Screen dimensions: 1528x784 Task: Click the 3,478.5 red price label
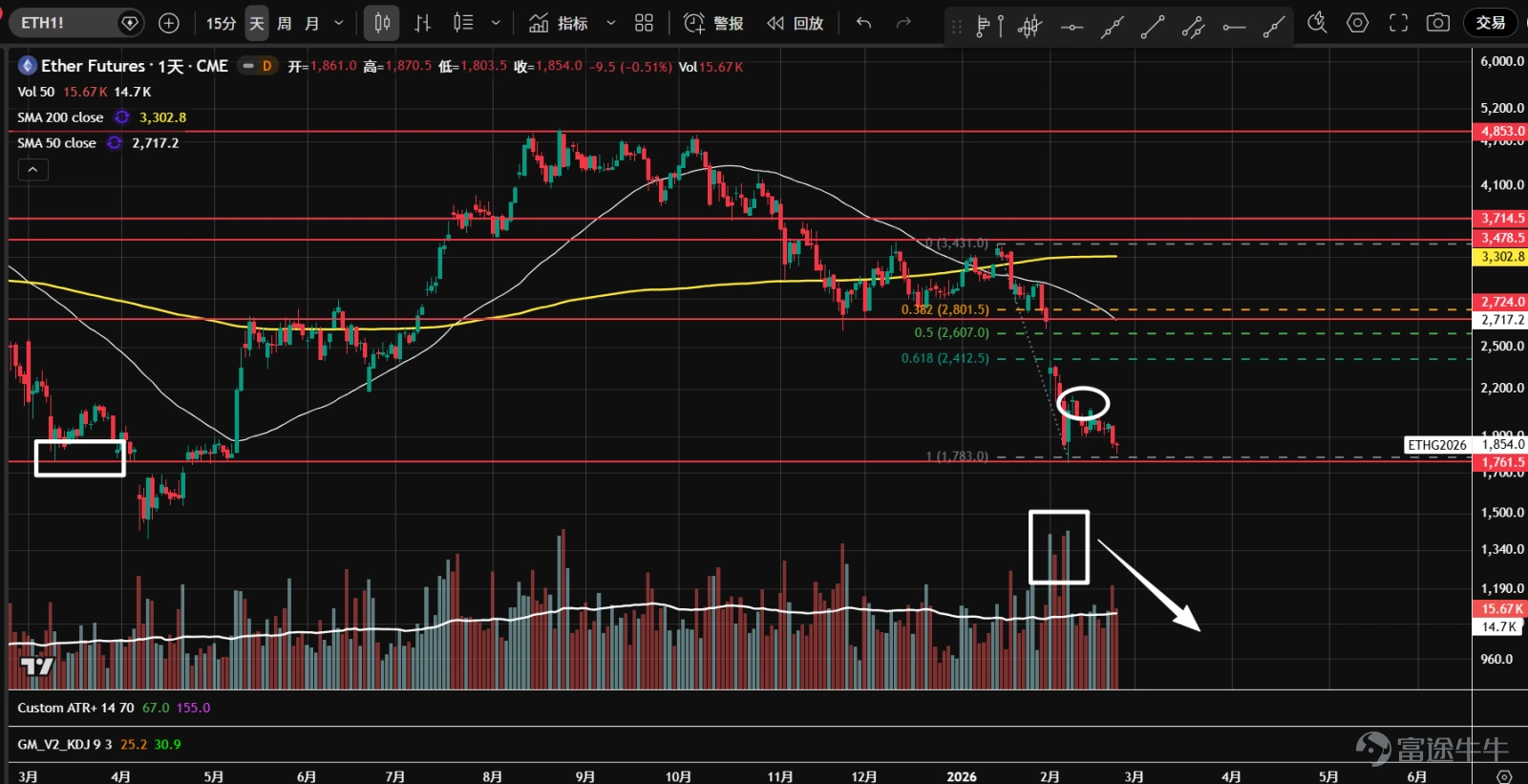1502,238
